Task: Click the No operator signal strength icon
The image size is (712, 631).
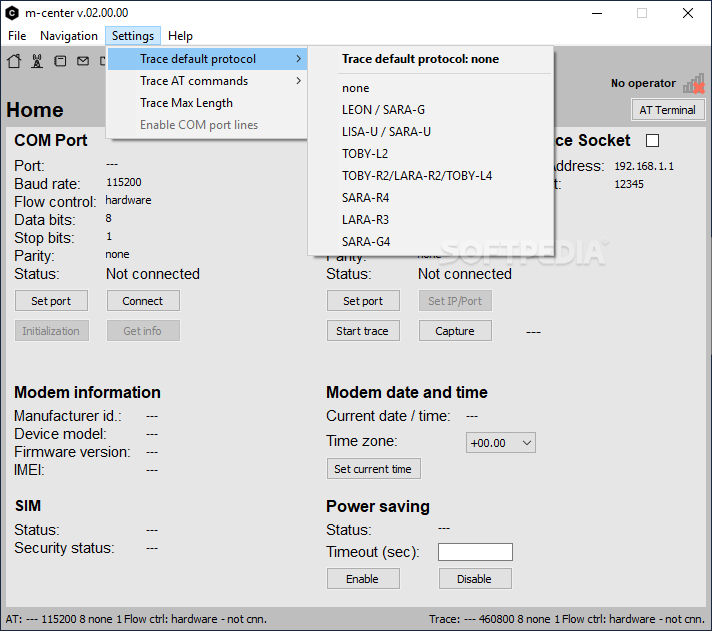Action: pos(693,84)
